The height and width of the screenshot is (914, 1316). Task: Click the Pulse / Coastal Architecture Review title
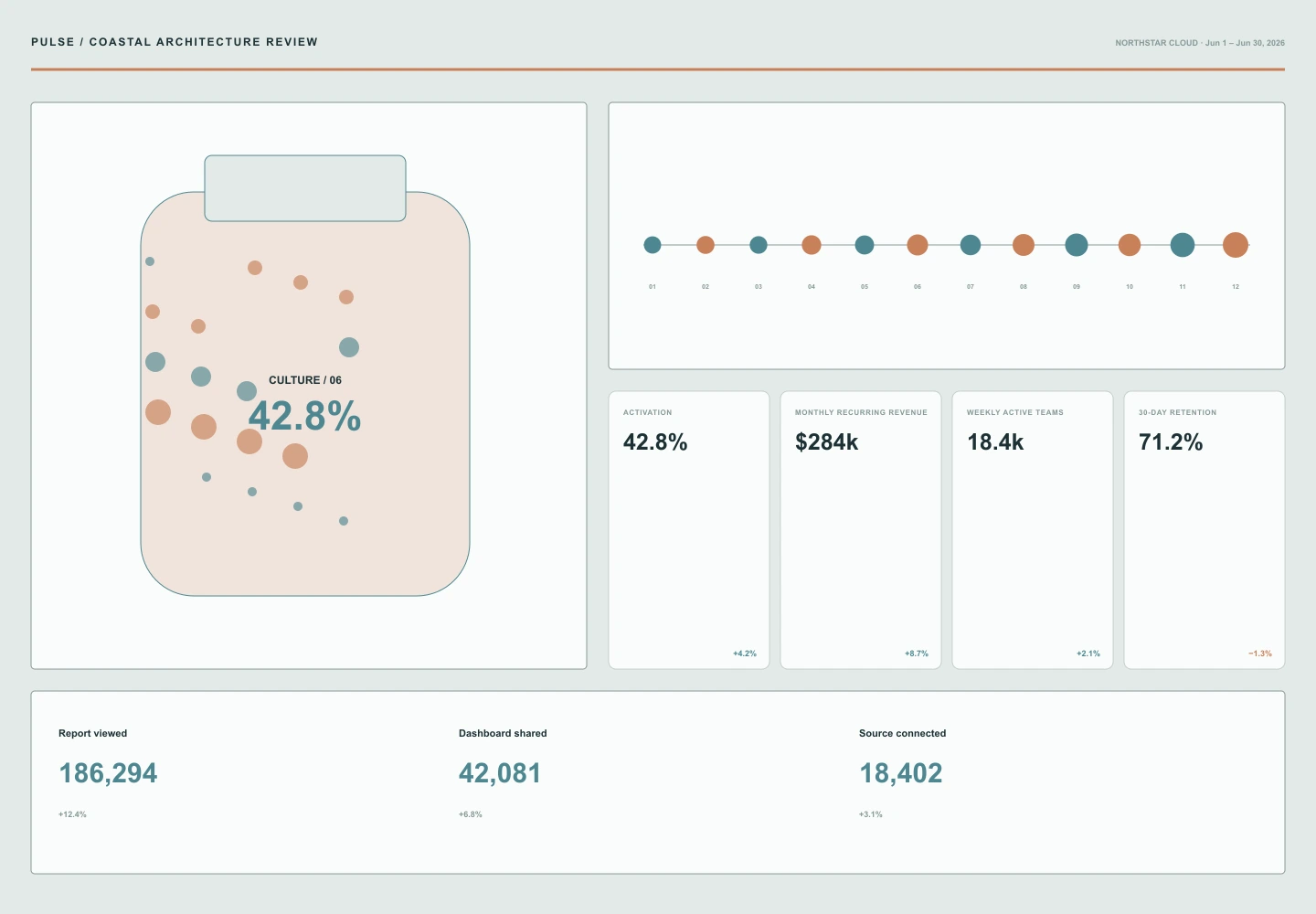[175, 42]
